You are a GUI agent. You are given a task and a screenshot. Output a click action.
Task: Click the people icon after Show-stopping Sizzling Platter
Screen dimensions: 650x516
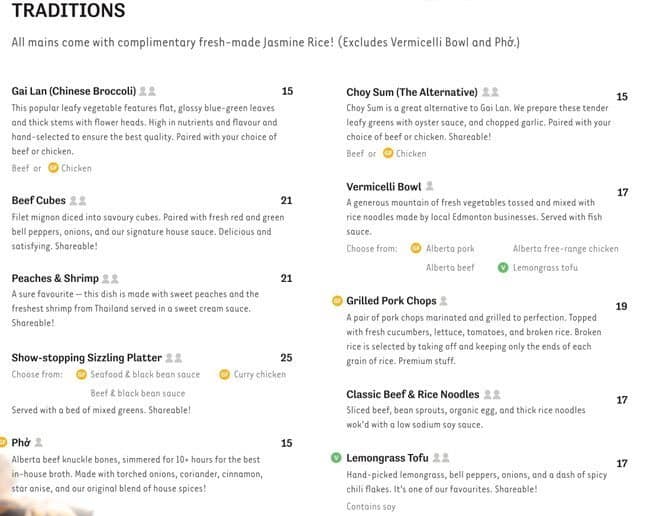pos(174,357)
